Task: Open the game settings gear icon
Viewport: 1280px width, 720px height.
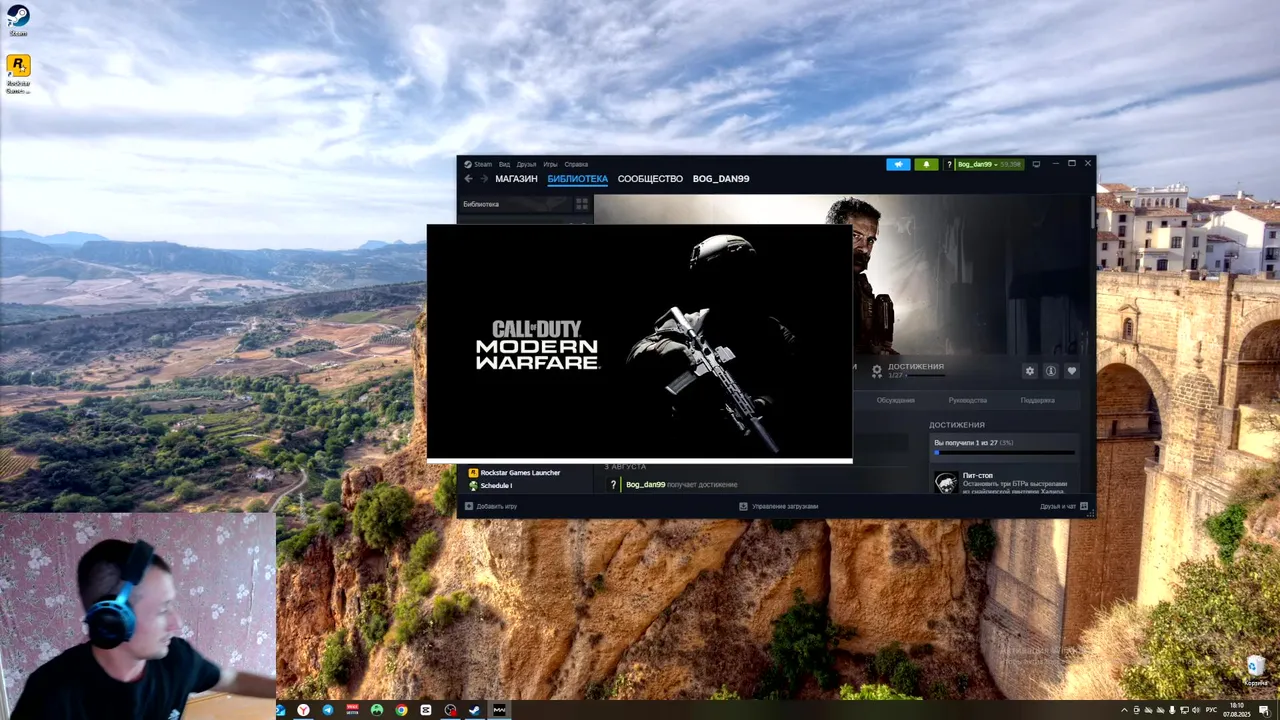Action: 1030,371
